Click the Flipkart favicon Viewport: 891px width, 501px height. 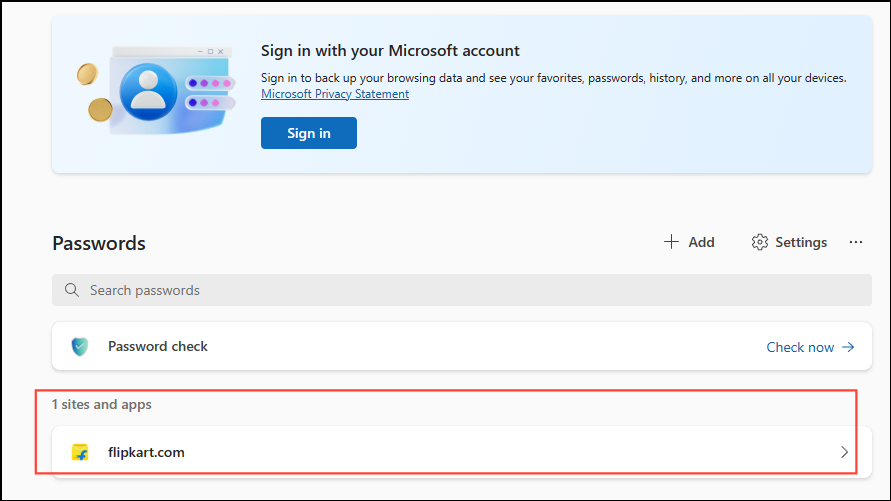click(80, 452)
